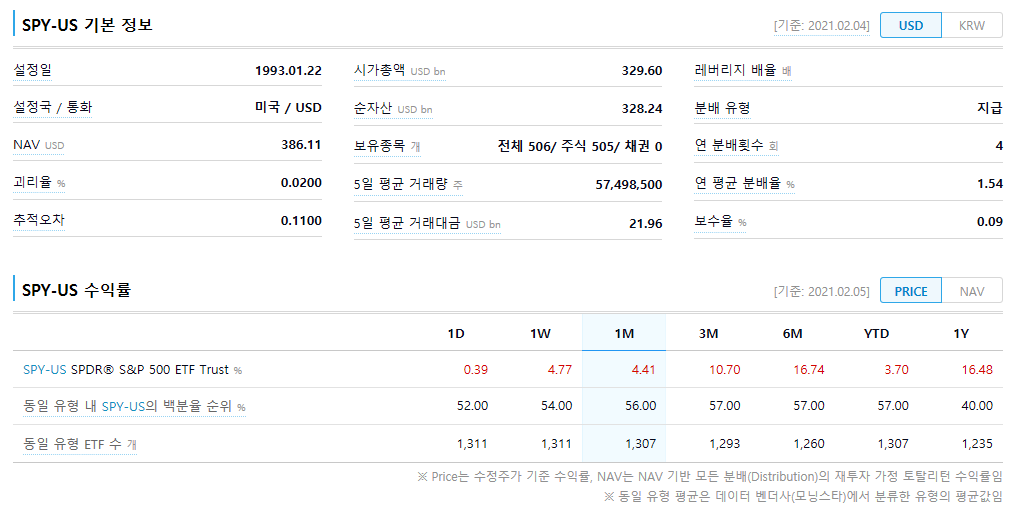Select NAV return basis
Image resolution: width=1014 pixels, height=520 pixels.
[971, 292]
